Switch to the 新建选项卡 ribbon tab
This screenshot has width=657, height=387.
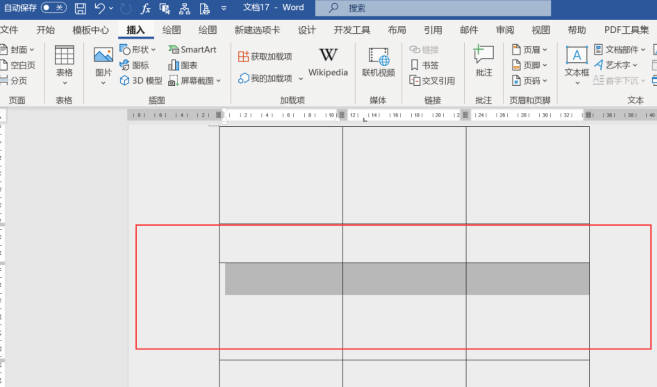257,30
